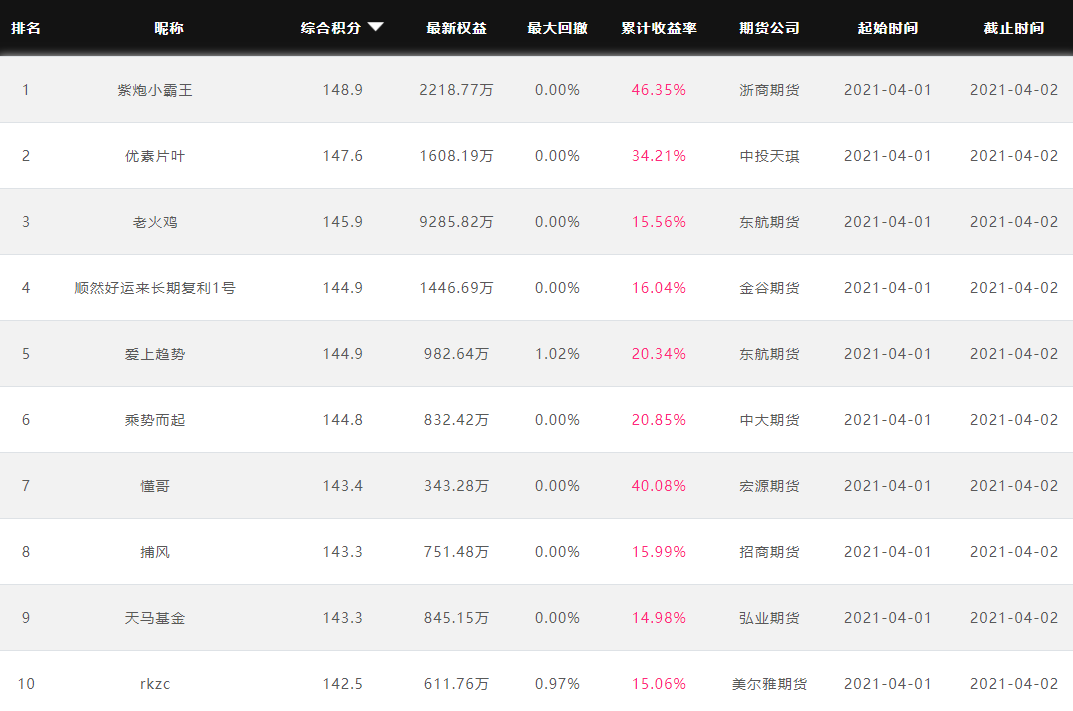The image size is (1073, 711).
Task: Select equity value 611.76万
Action: 456,684
